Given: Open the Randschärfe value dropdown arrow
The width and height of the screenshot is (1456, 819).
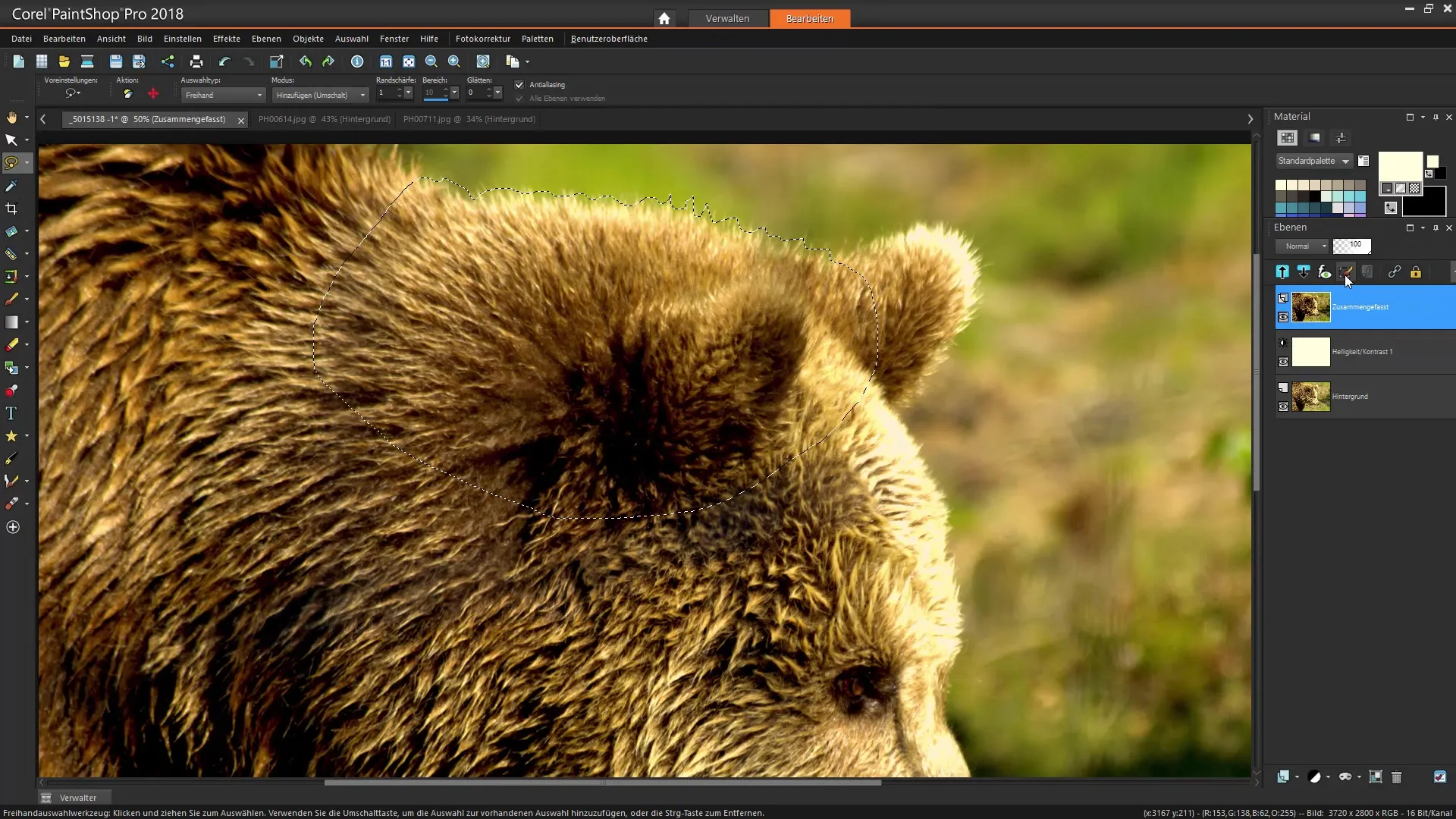Looking at the screenshot, I should coord(408,93).
